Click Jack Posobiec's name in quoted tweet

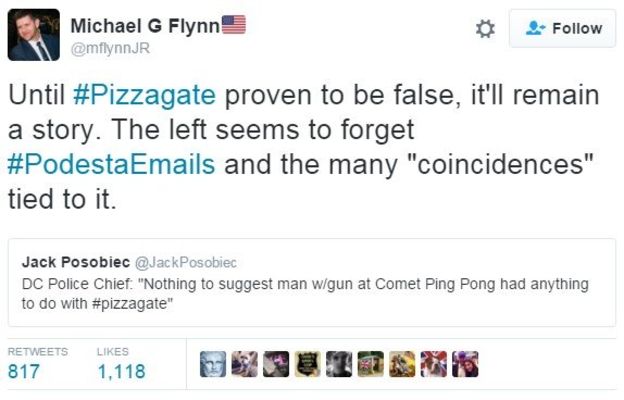click(x=74, y=262)
